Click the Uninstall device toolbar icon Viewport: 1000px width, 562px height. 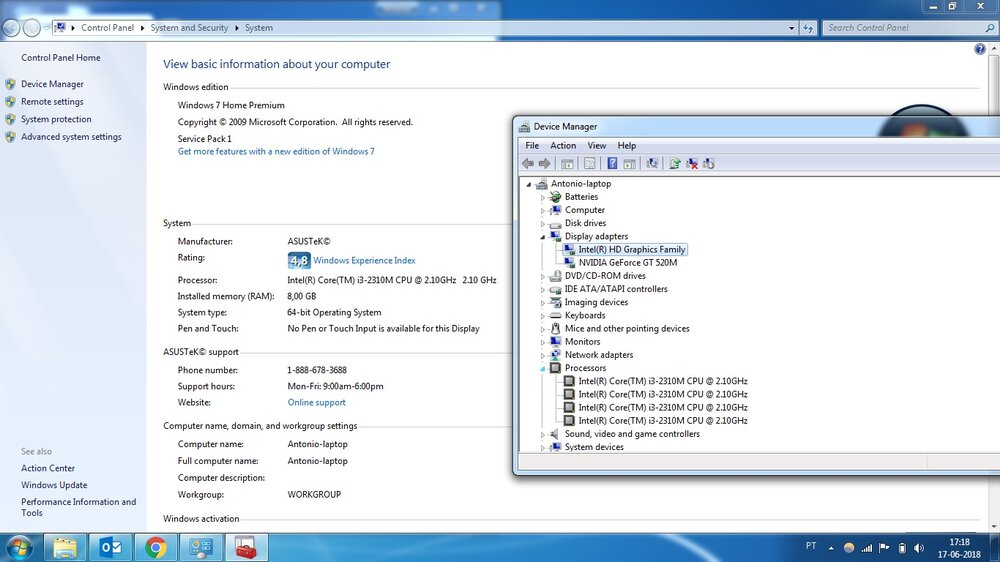click(x=692, y=164)
